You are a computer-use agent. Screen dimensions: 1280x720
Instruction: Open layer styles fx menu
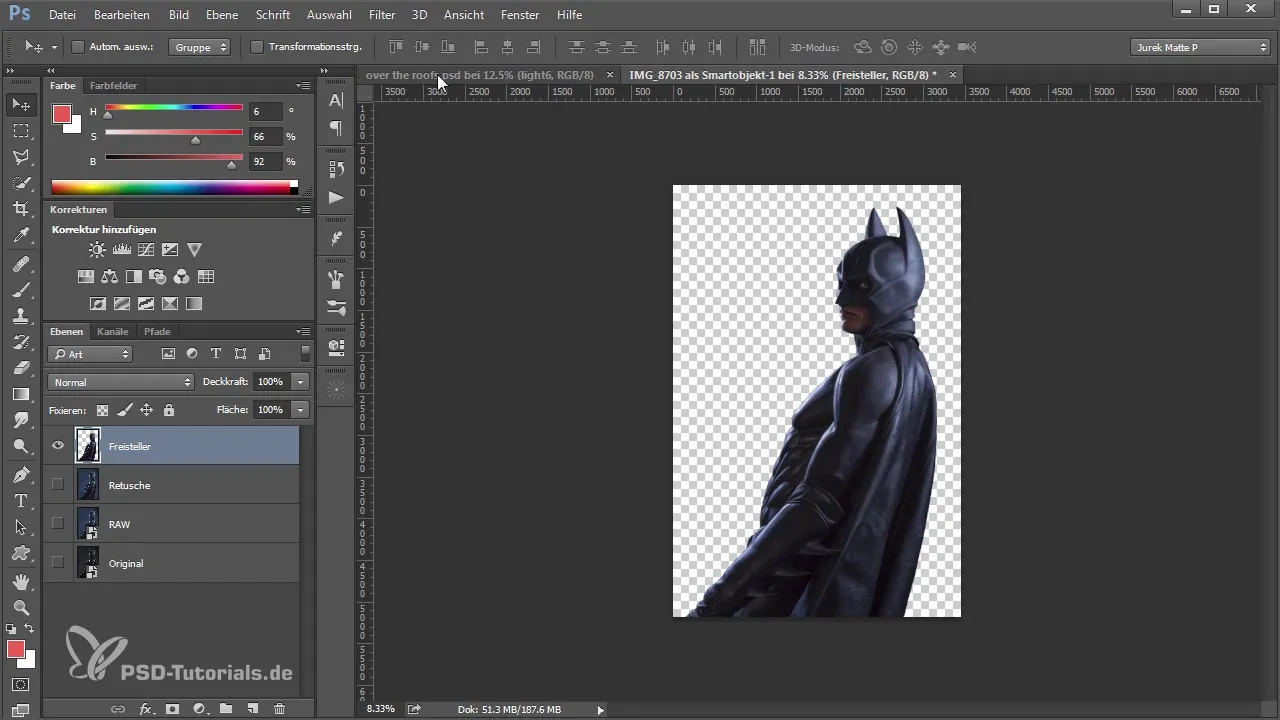(x=146, y=709)
